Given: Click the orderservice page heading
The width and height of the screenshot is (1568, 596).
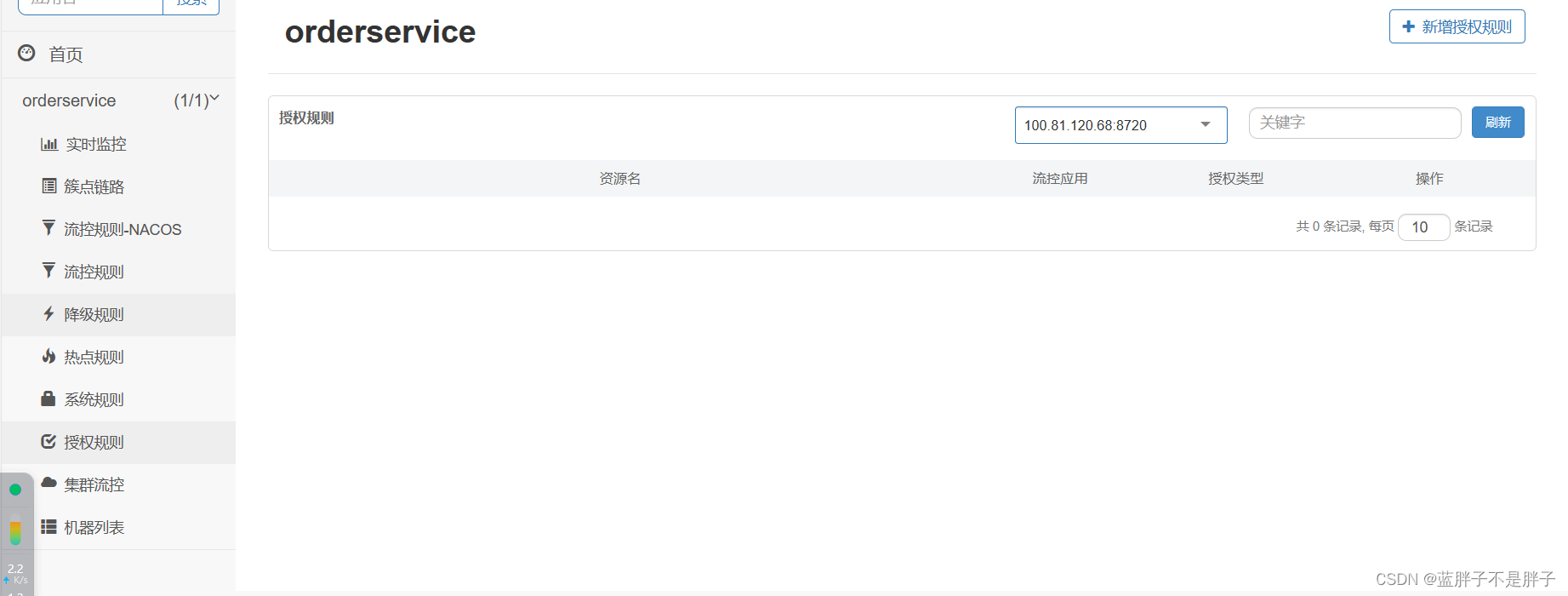Looking at the screenshot, I should coord(380,32).
